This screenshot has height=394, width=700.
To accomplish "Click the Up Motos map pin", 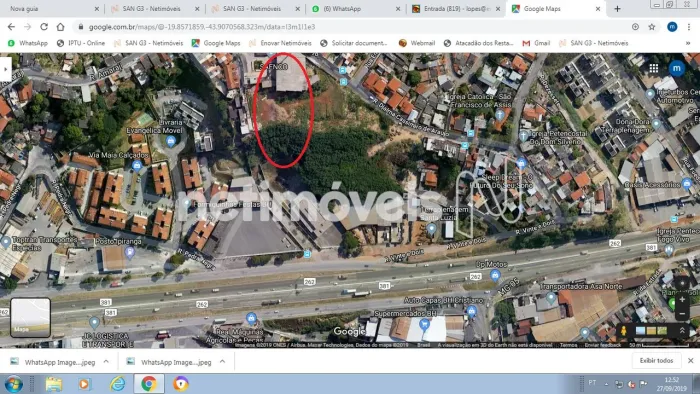I will [x=495, y=276].
